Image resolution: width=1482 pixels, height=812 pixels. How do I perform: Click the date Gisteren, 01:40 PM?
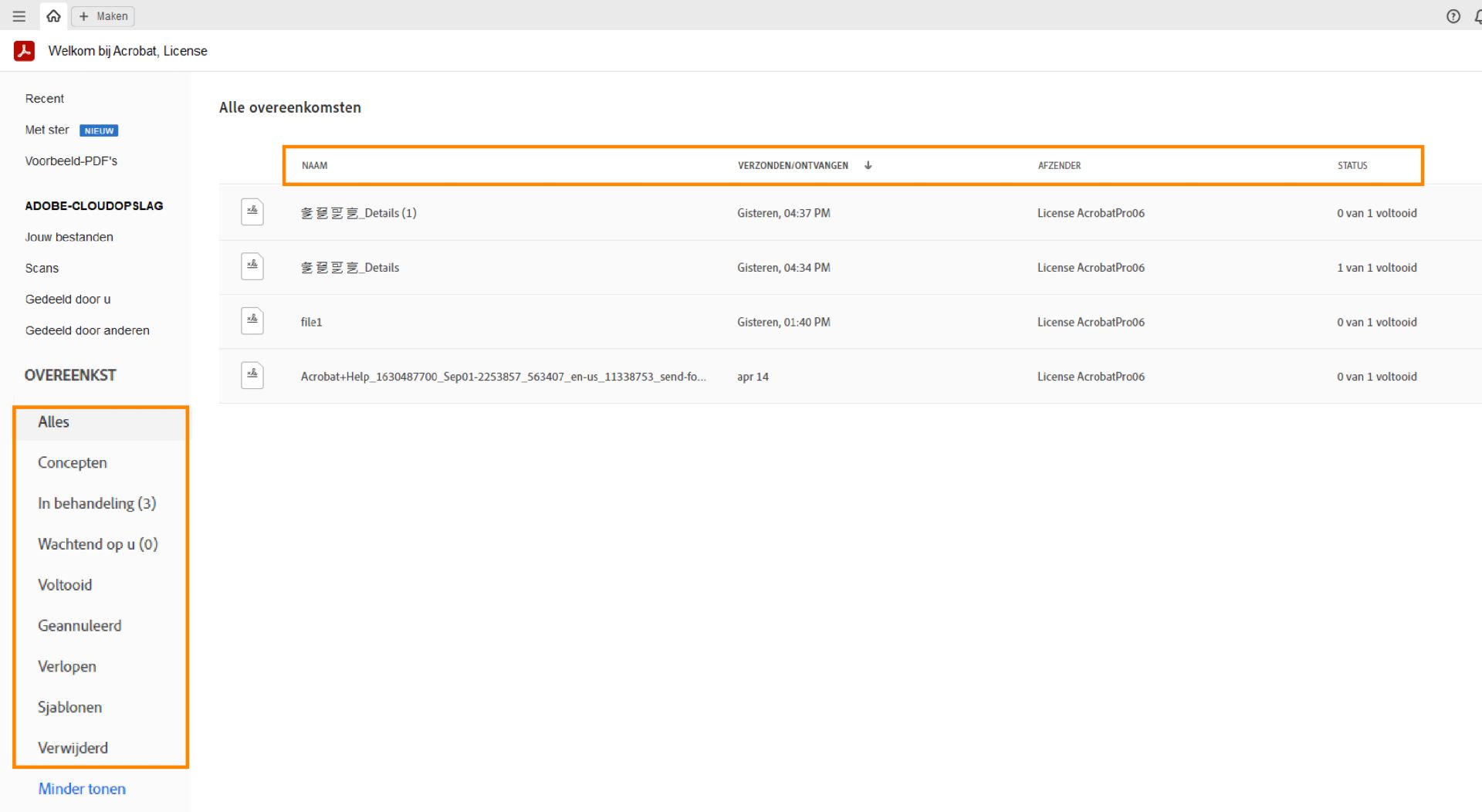tap(783, 322)
